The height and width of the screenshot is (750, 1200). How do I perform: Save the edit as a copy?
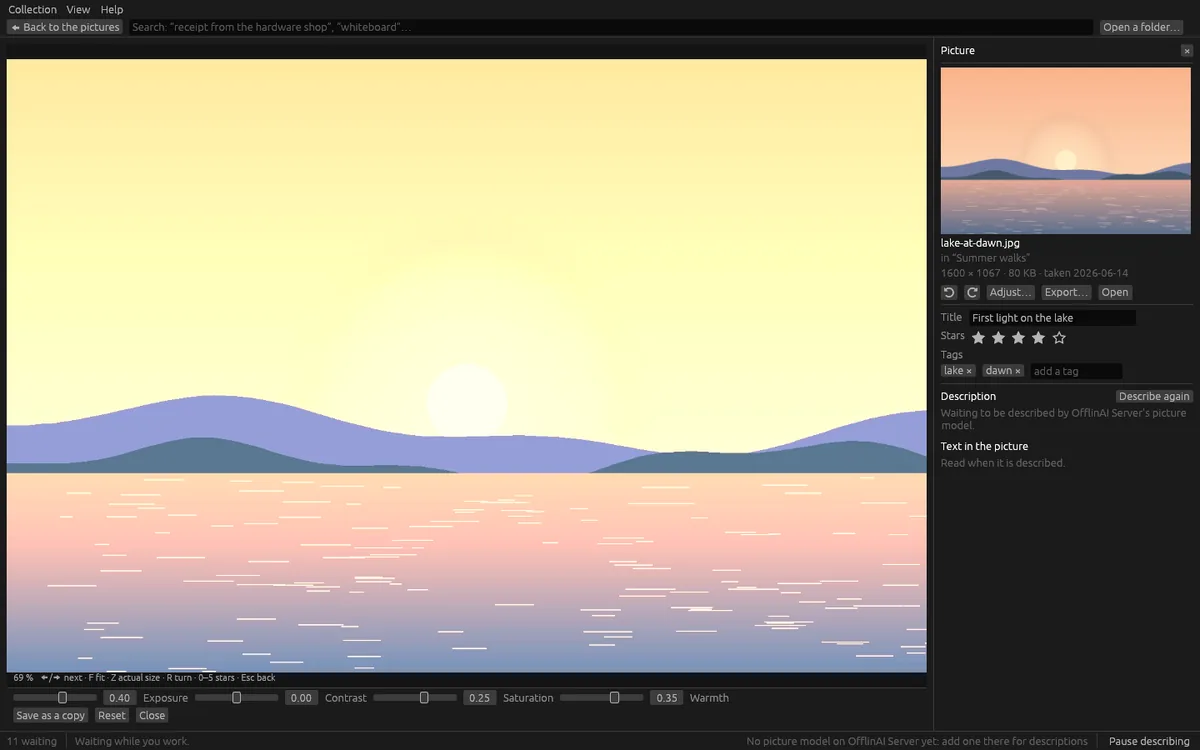point(51,715)
